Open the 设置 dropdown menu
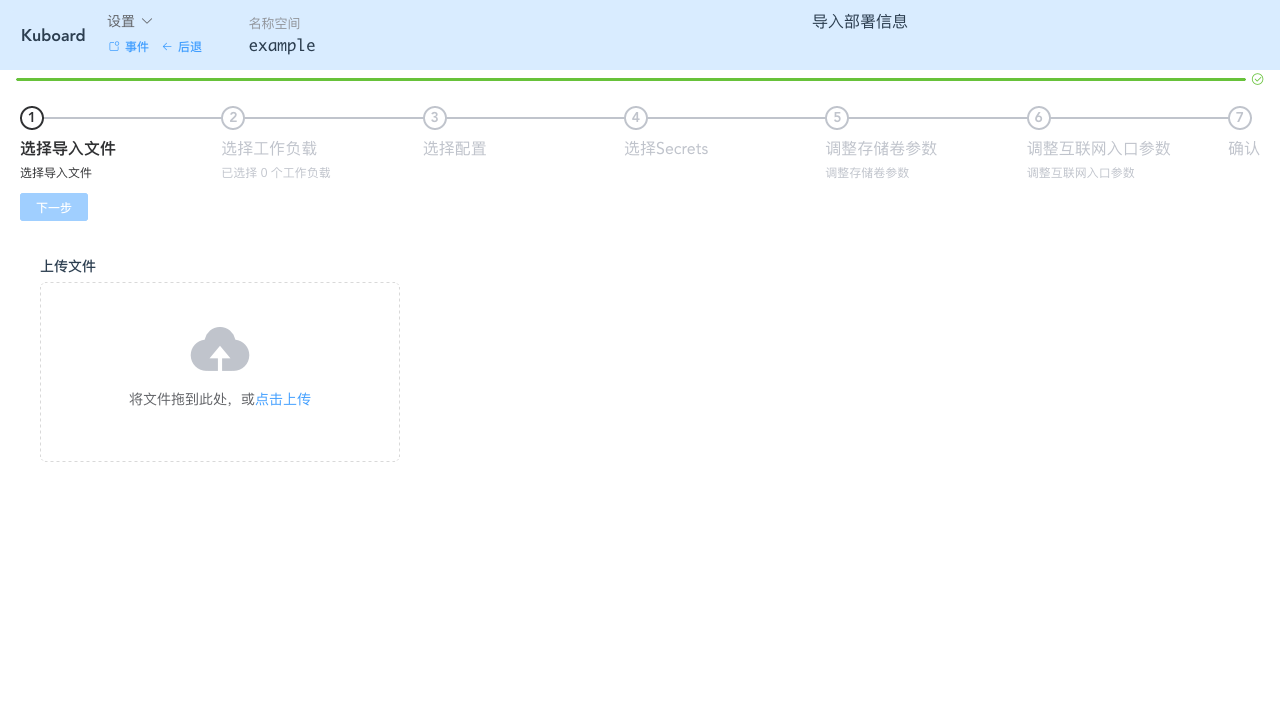Screen dimensions: 1280x720 tap(120, 20)
